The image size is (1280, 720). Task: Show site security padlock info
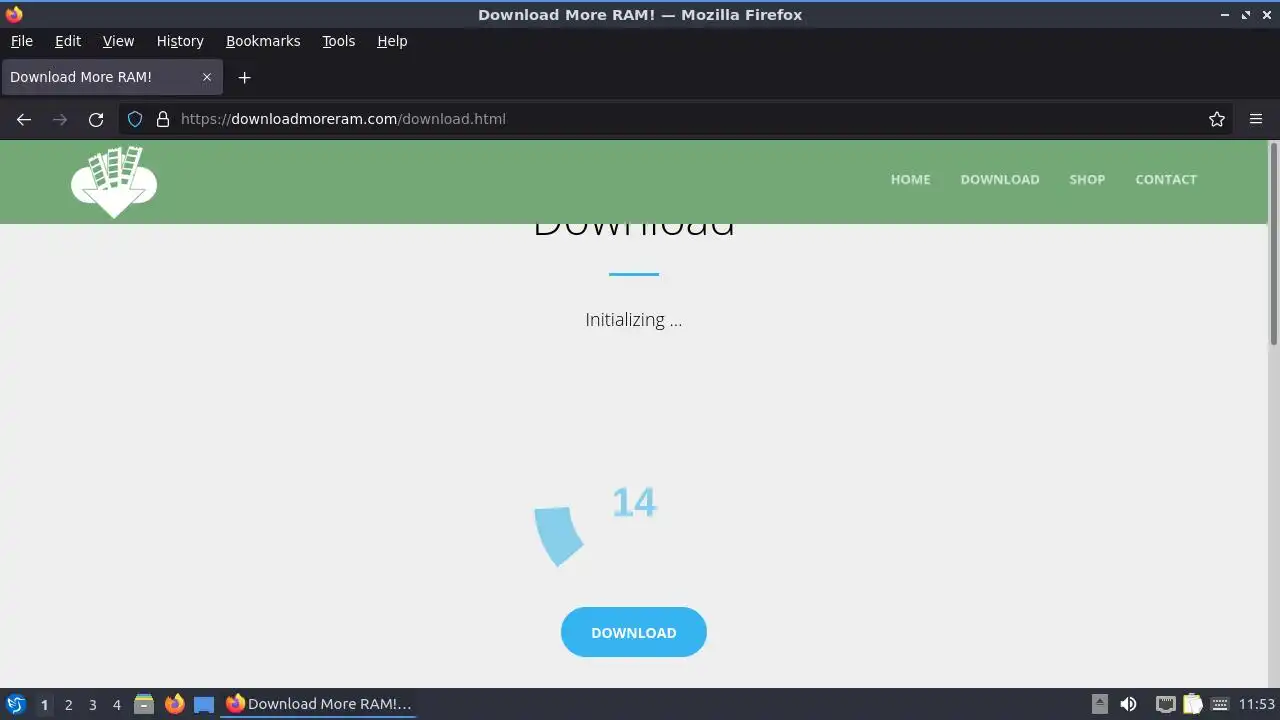(163, 119)
